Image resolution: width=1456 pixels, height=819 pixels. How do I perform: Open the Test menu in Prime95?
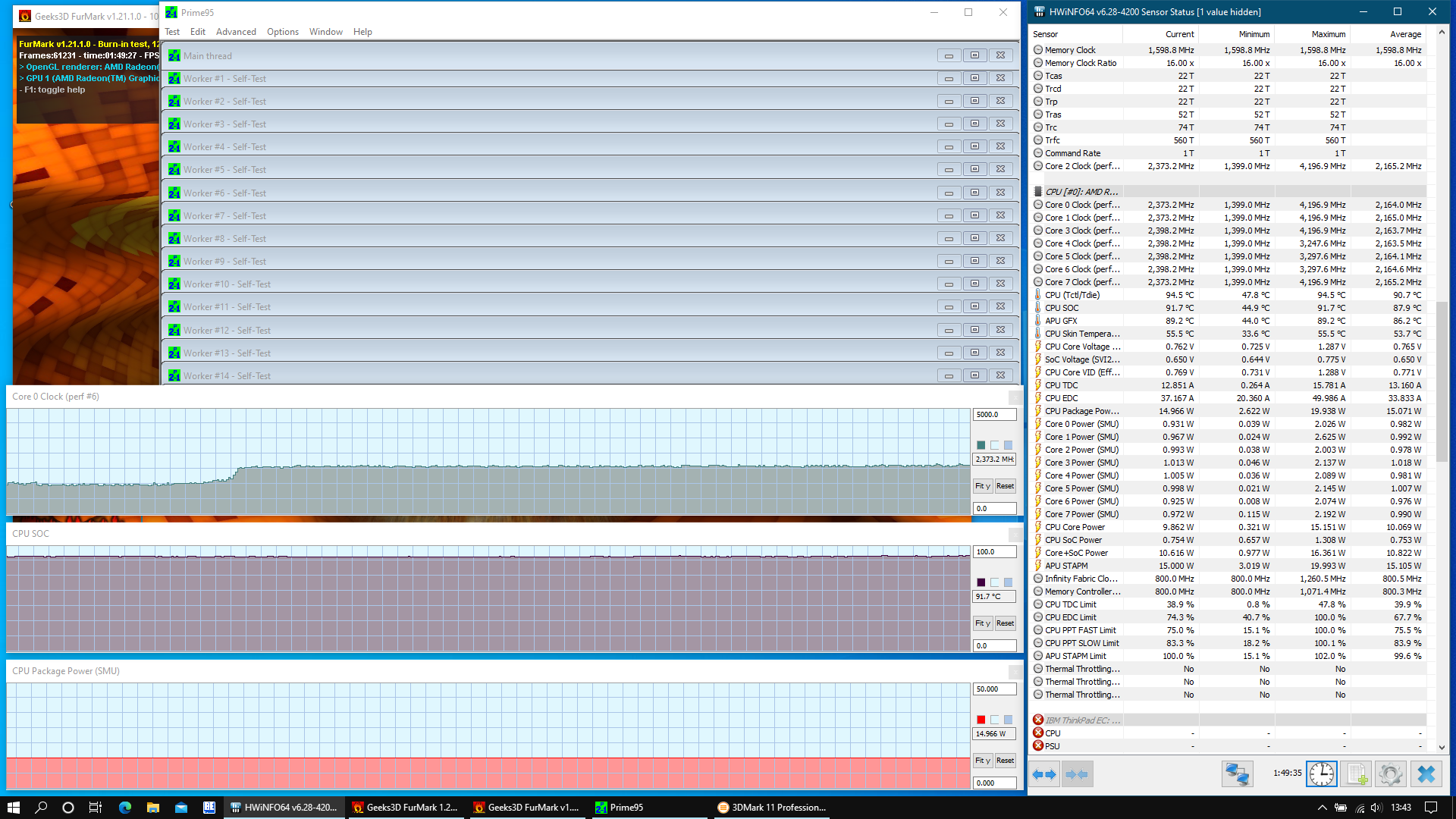pyautogui.click(x=172, y=32)
